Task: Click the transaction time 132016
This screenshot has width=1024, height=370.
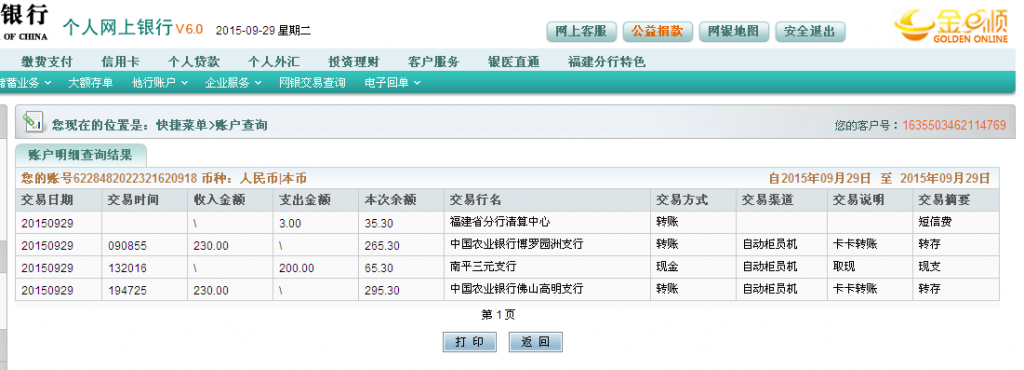Action: click(127, 268)
